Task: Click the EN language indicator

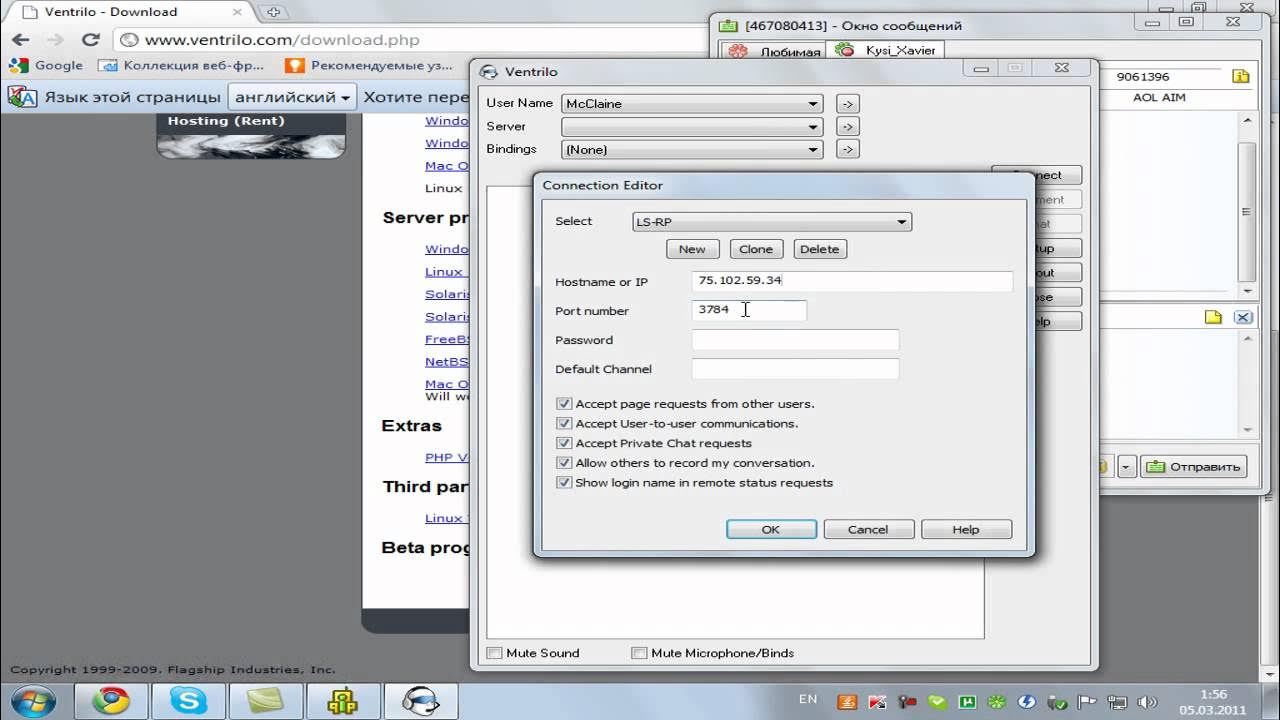Action: pos(808,699)
